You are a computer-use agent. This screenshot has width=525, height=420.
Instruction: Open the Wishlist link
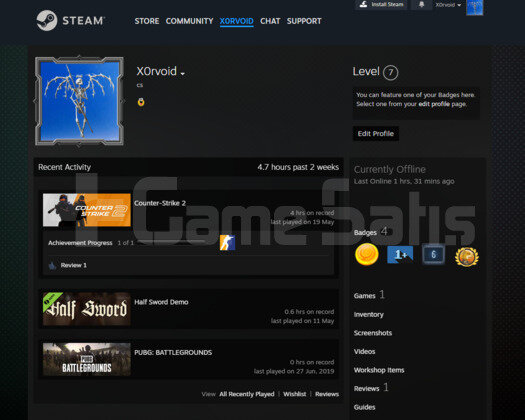(295, 394)
